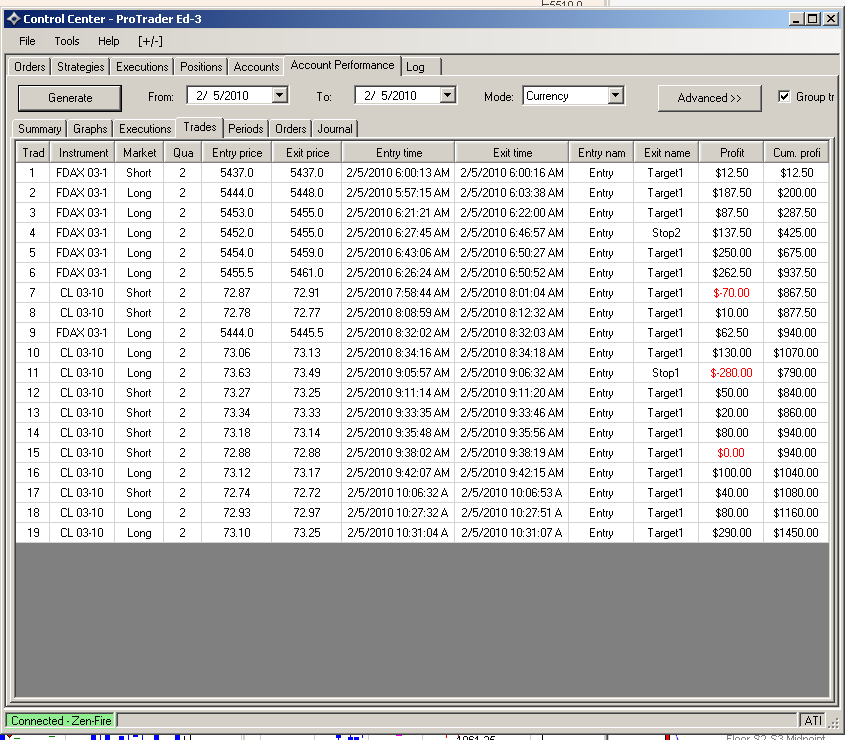Sort by Exit name column header
Screen dimensions: 845x740
667,153
